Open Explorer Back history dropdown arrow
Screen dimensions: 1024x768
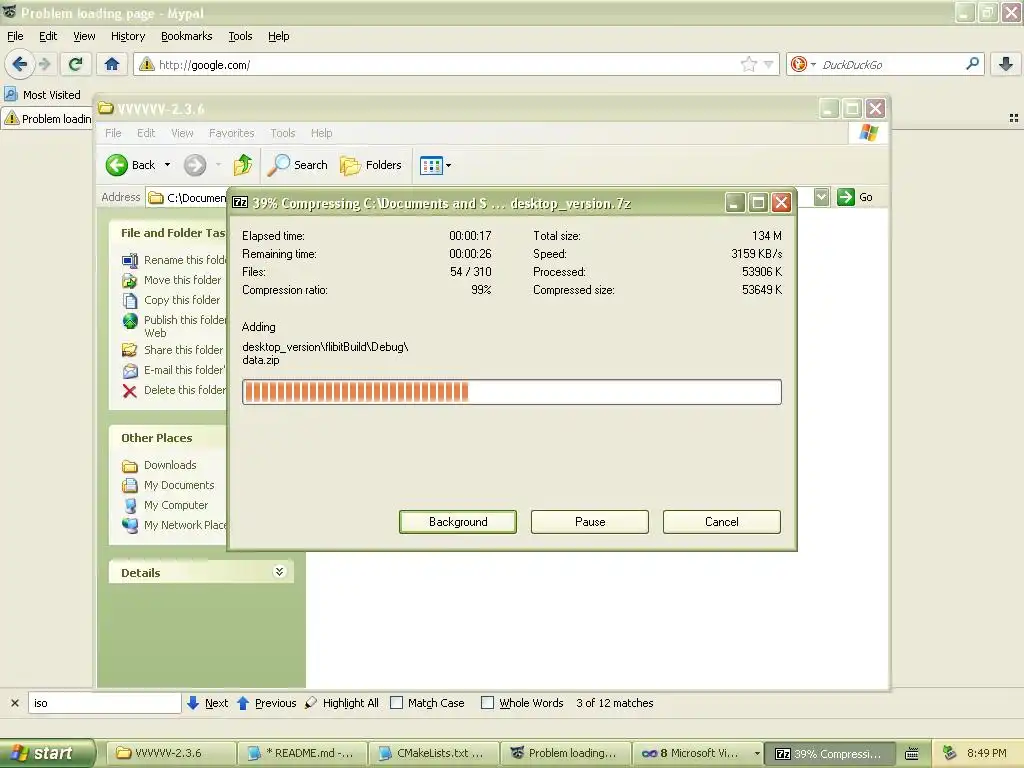point(167,165)
